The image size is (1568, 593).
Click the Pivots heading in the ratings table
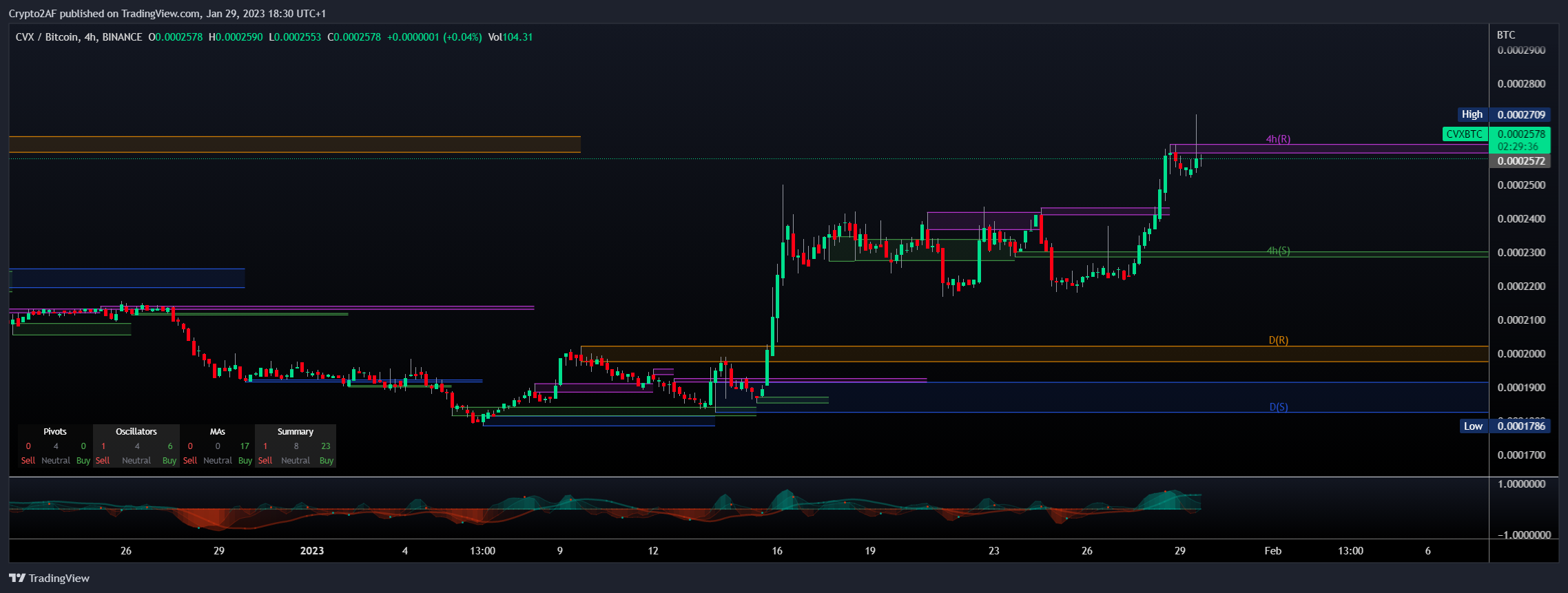point(55,432)
